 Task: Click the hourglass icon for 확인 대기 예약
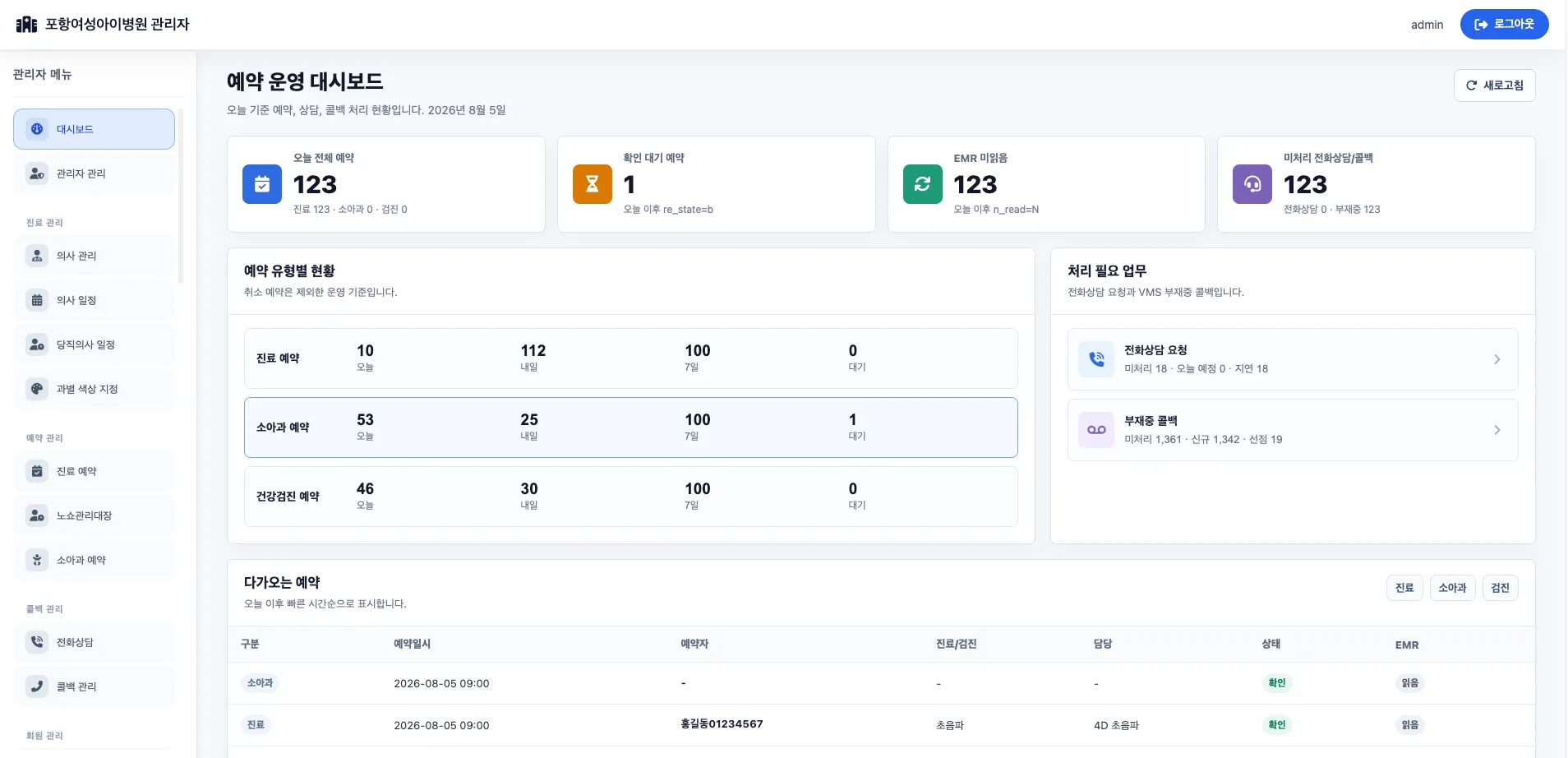(593, 184)
